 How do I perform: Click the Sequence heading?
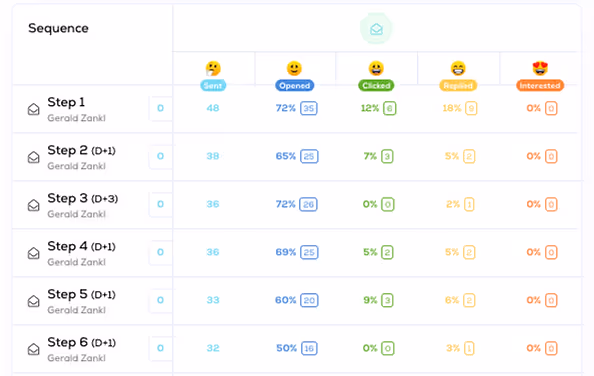(x=58, y=28)
